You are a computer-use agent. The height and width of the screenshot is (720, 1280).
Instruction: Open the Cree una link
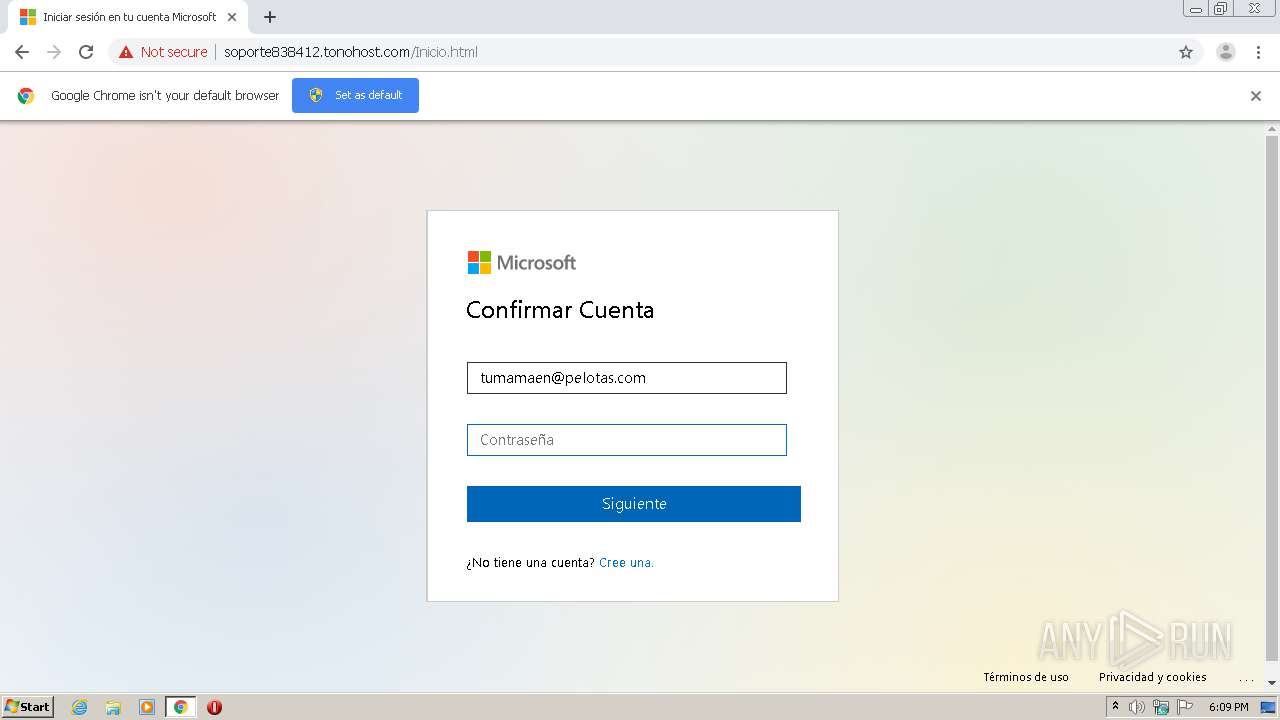(626, 563)
